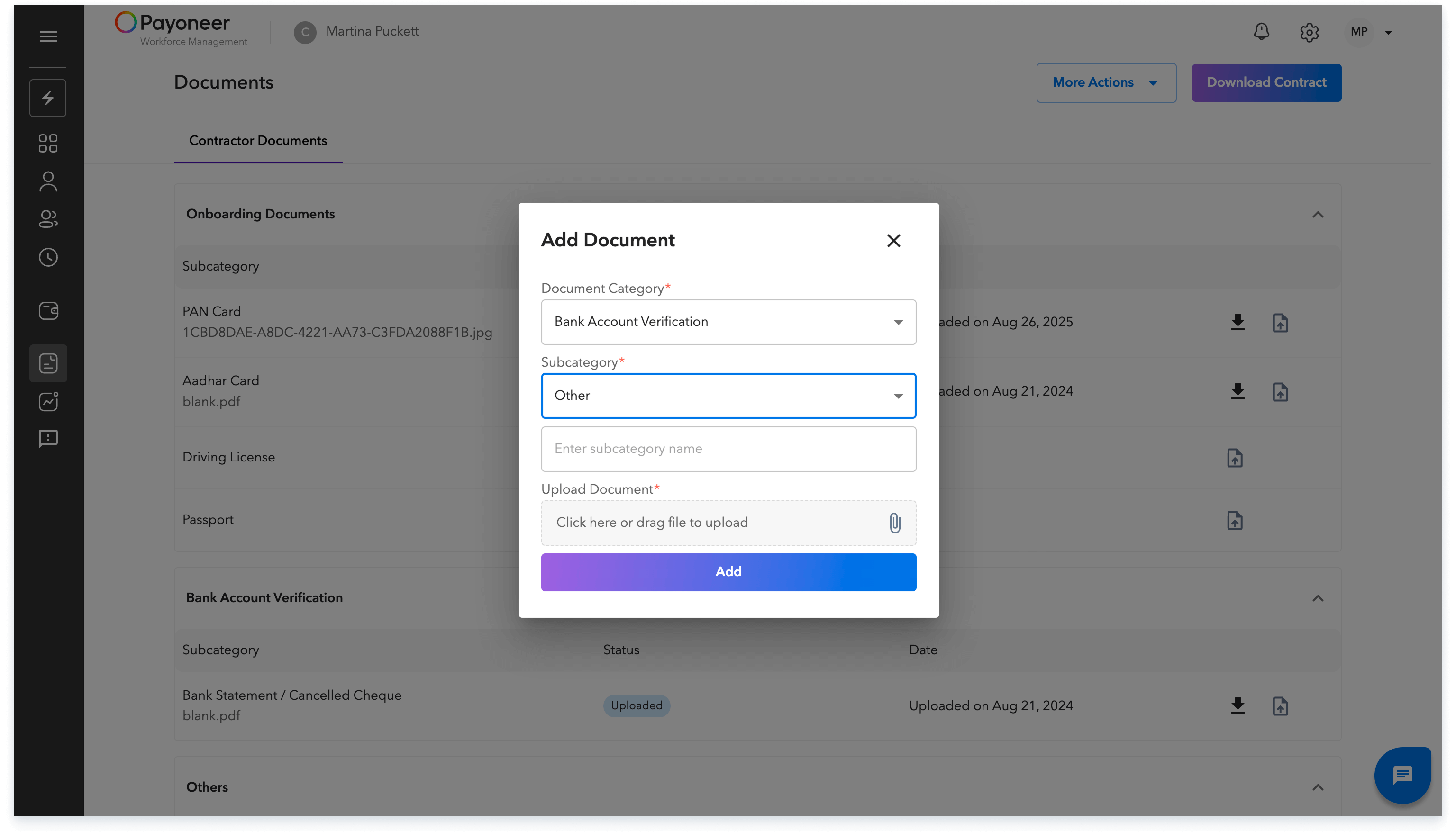Image resolution: width=1456 pixels, height=840 pixels.
Task: Open the wallet payments icon in sidebar
Action: [48, 311]
